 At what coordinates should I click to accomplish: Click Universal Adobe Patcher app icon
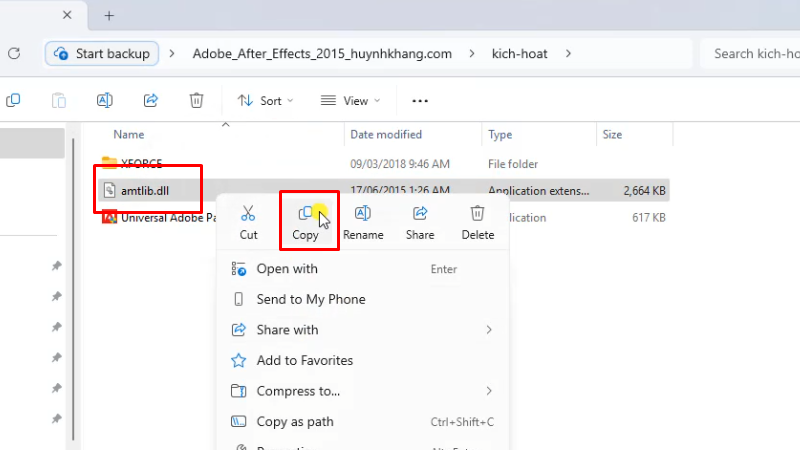point(109,217)
